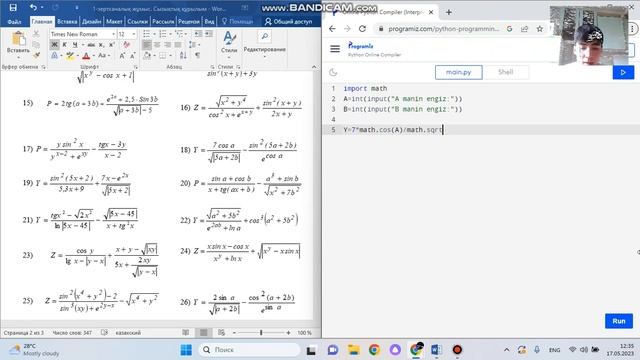The image size is (640, 360).
Task: Toggle bold Ж formatting
Action: pos(54,45)
